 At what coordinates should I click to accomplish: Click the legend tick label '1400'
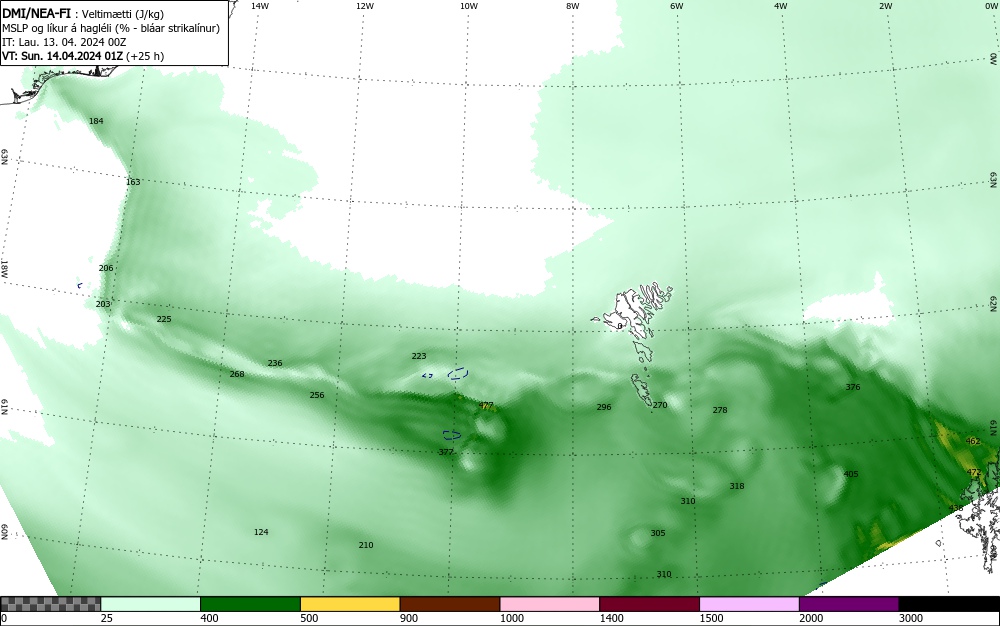(611, 618)
